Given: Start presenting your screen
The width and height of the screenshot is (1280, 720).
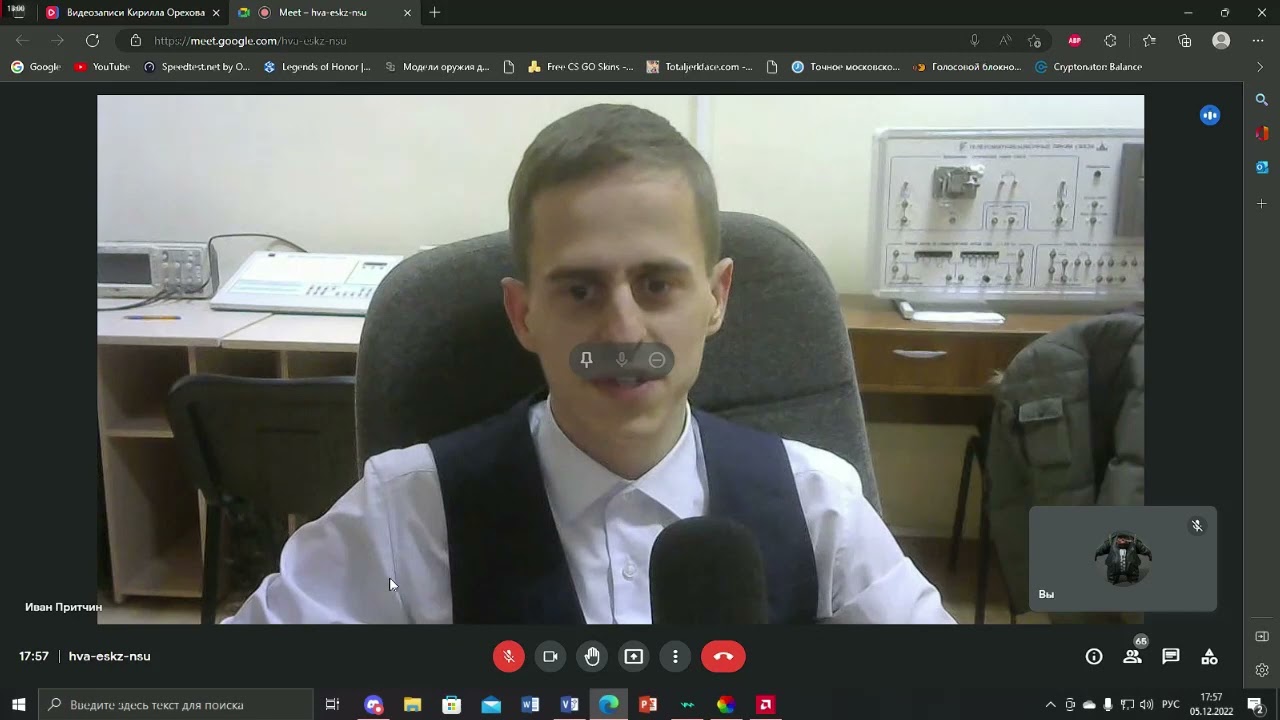Looking at the screenshot, I should 634,656.
